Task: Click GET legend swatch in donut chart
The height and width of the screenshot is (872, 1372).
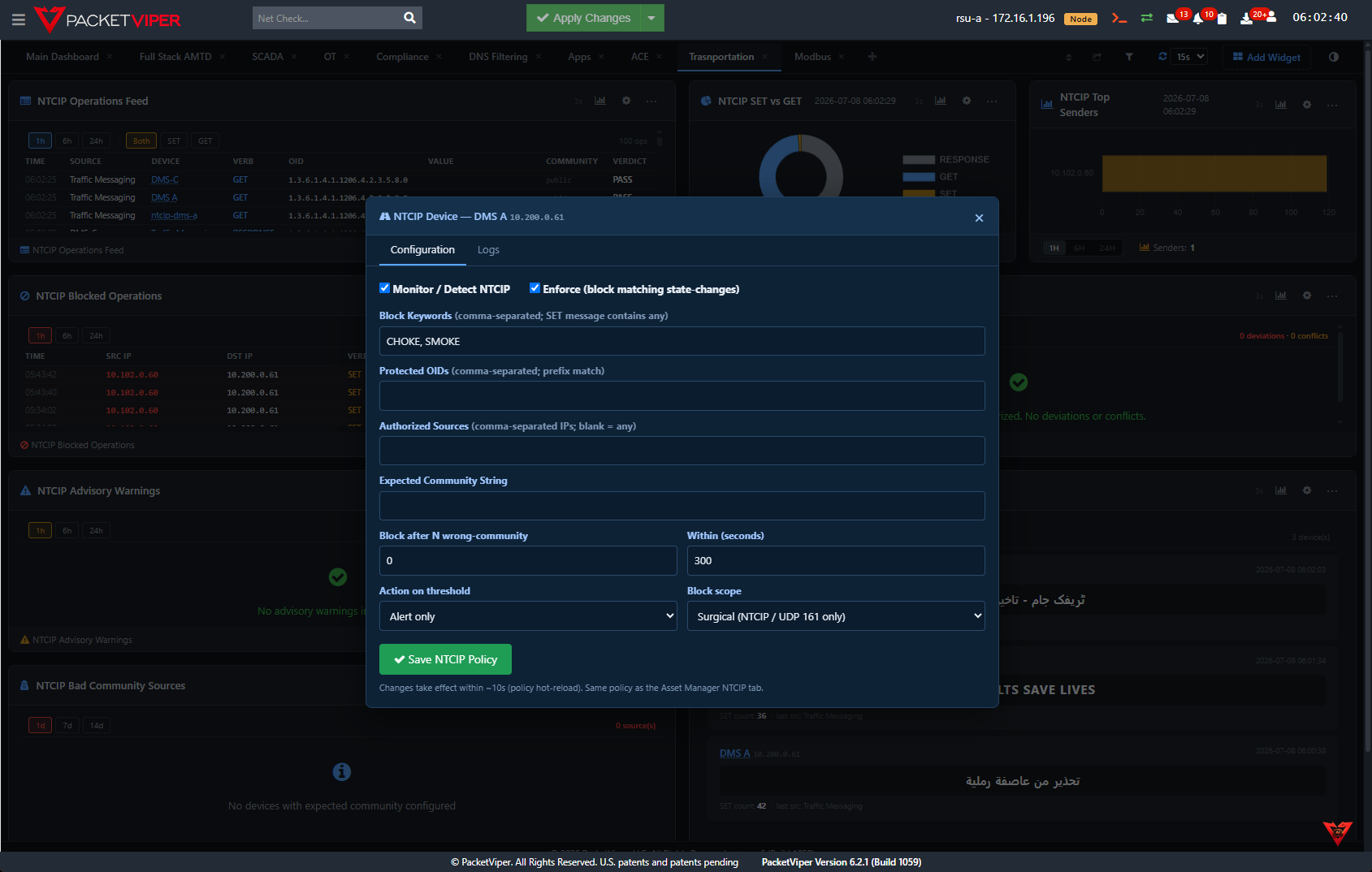Action: click(919, 177)
